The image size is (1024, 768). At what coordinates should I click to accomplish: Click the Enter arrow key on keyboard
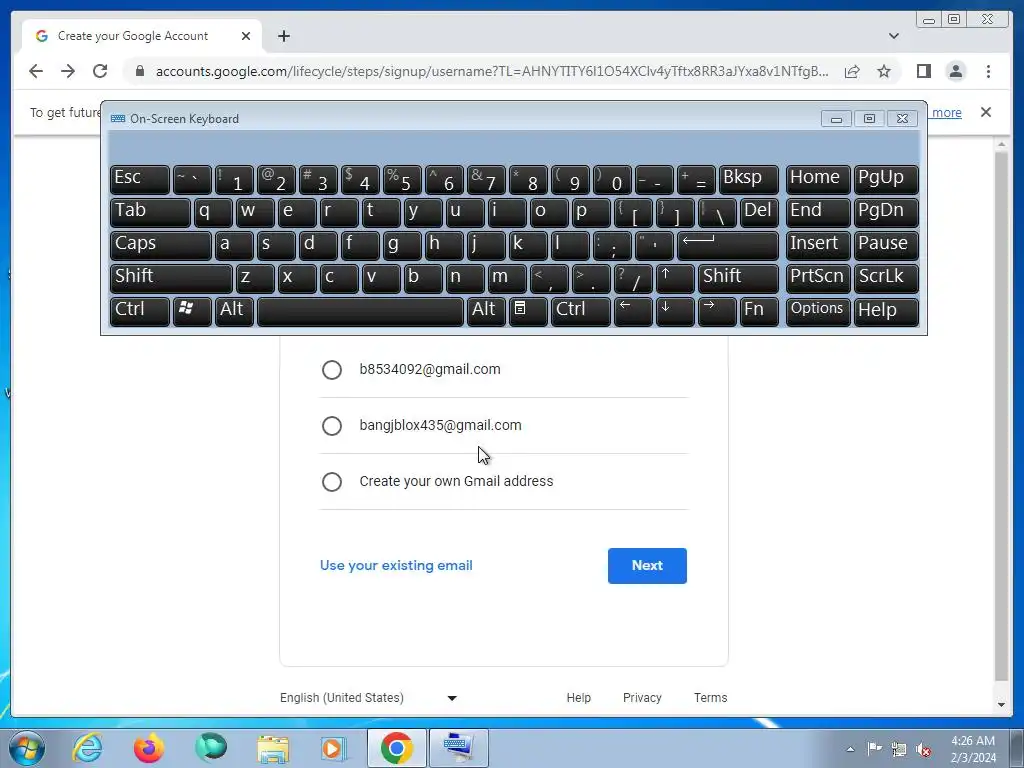(x=728, y=245)
